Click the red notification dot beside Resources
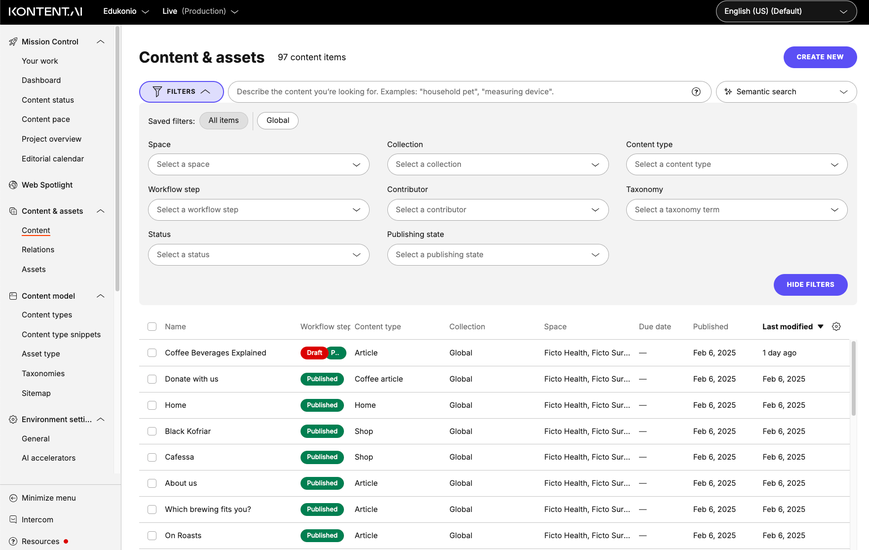869x550 pixels. [x=66, y=541]
